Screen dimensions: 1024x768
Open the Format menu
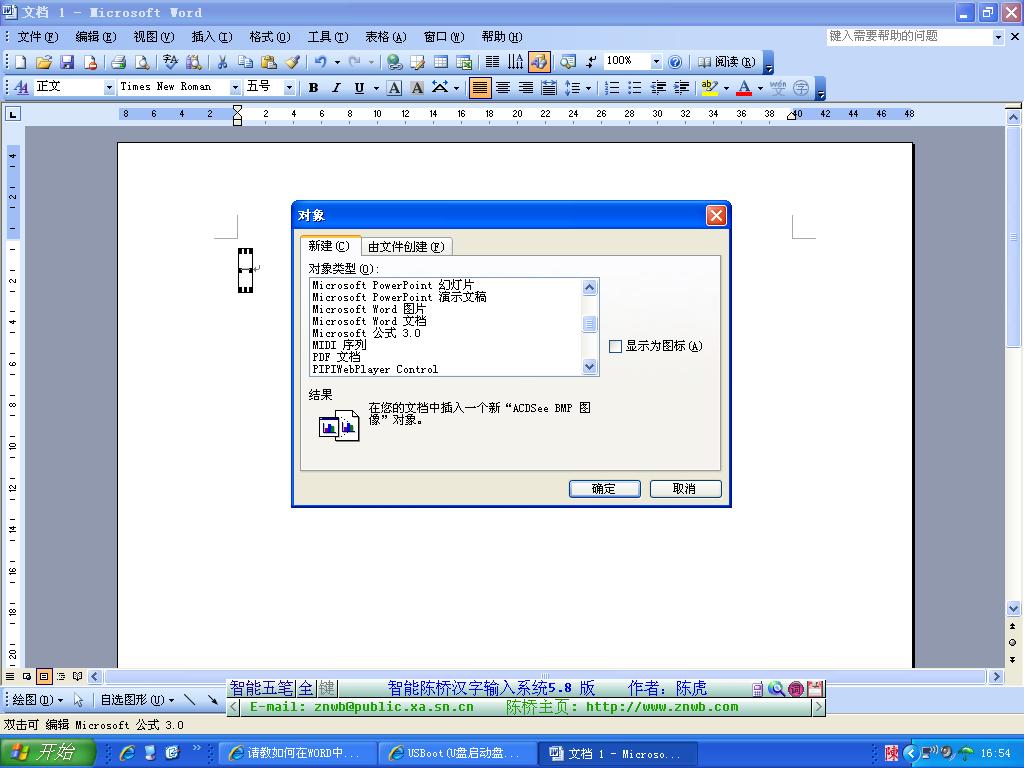coord(270,37)
